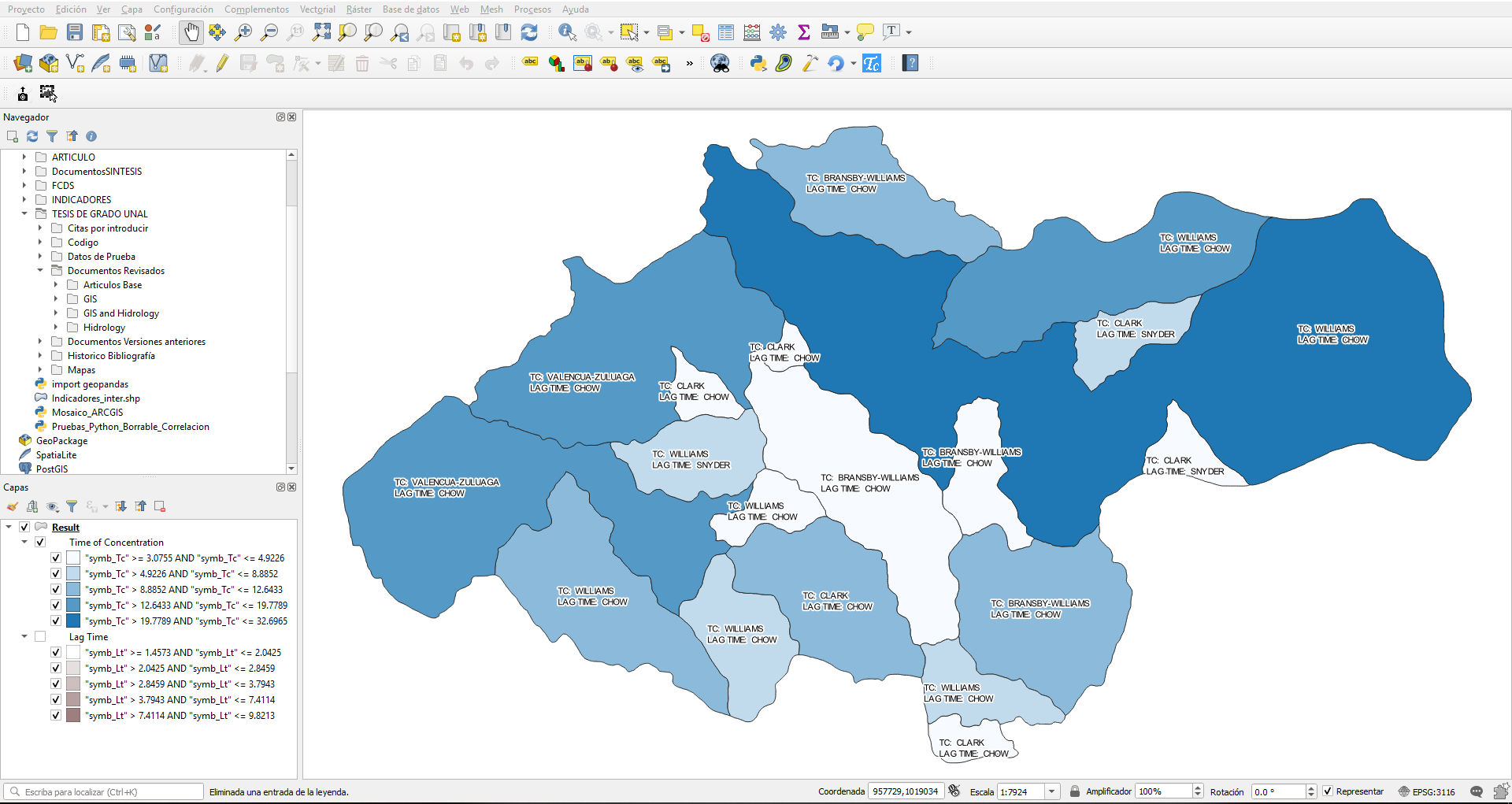1512x804 pixels.
Task: Expand the Mapas folder
Action: pos(40,369)
